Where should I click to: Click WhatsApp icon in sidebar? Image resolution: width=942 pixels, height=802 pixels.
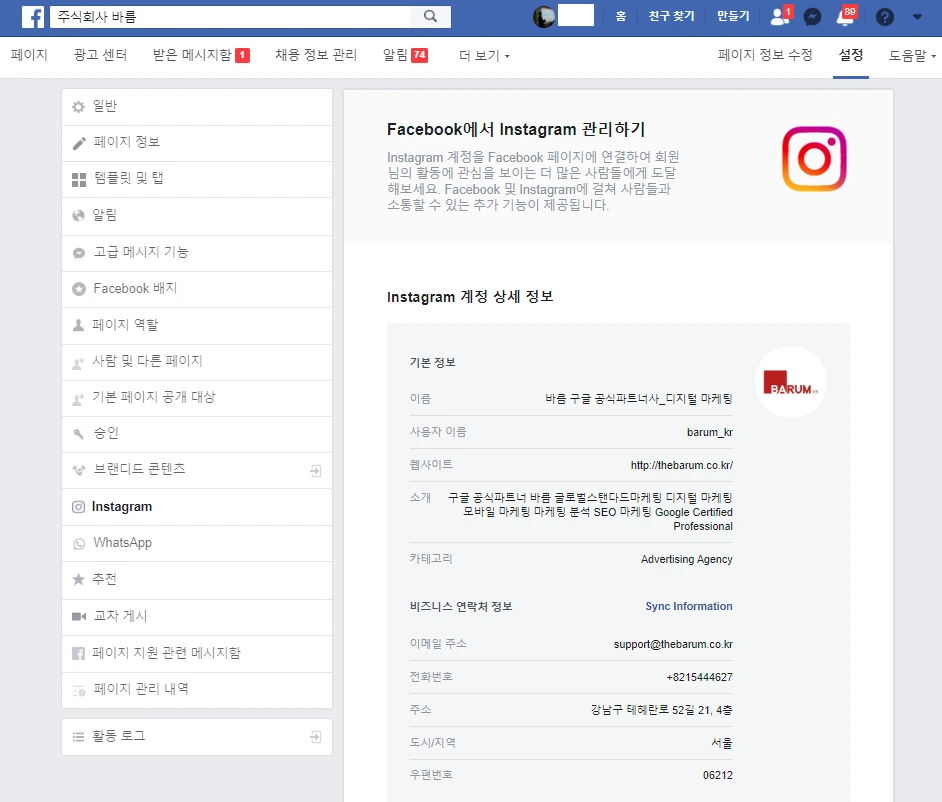(x=79, y=544)
